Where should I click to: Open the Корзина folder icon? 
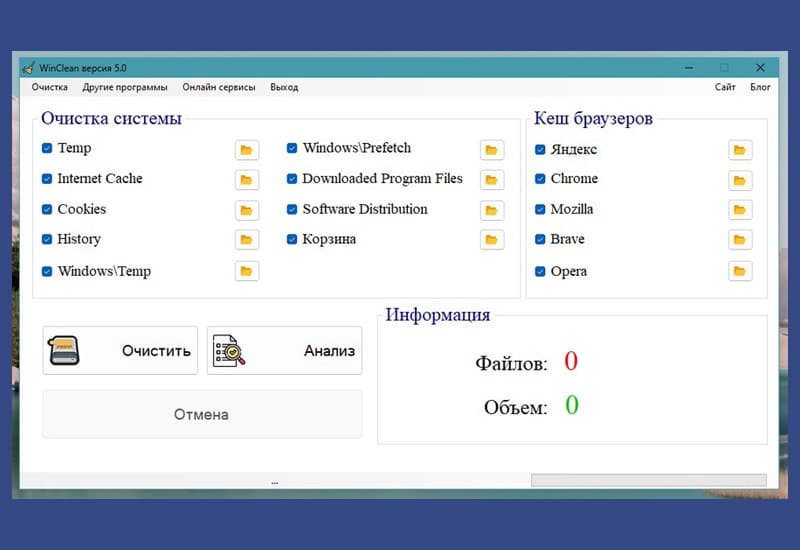point(492,240)
